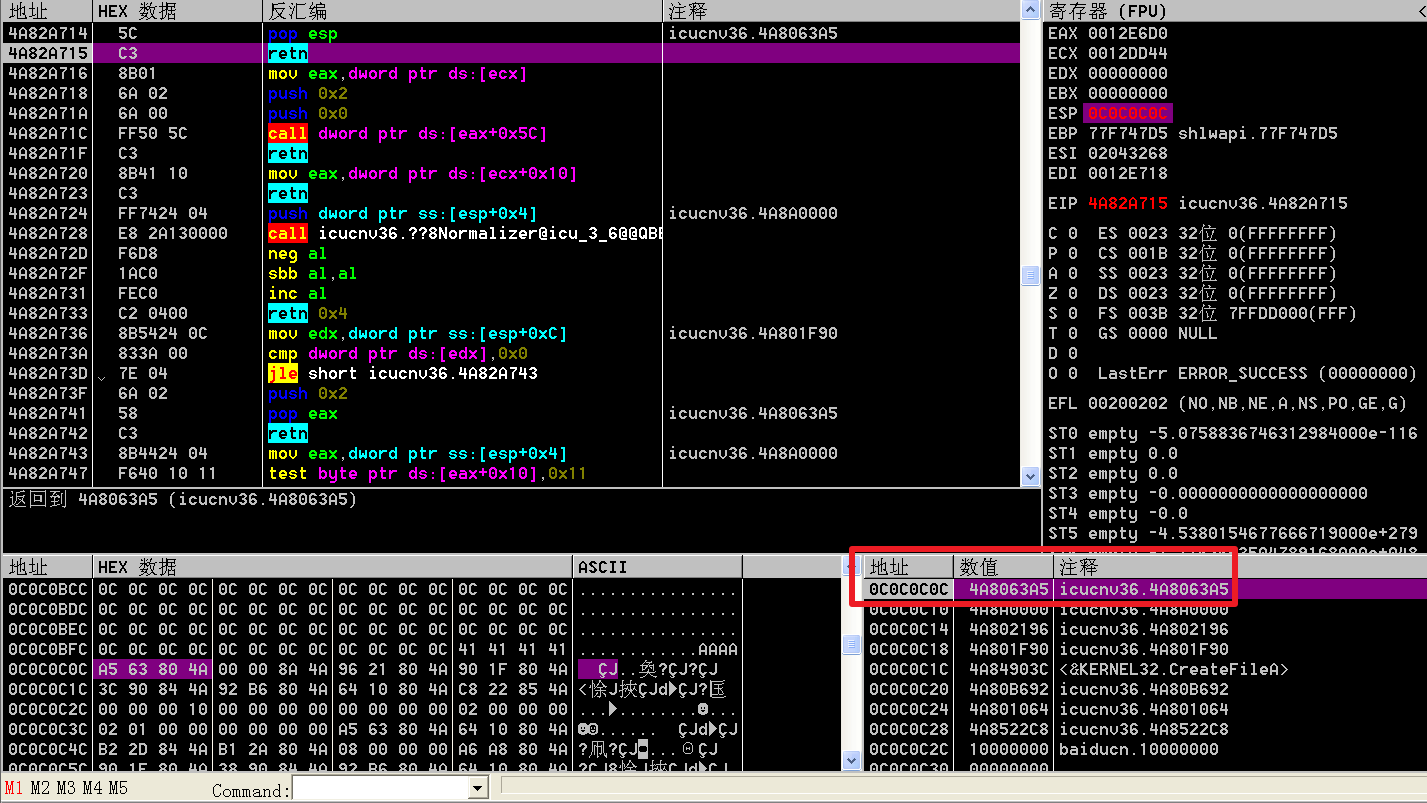Click the HEX 数据 header in disassembly pane
Image resolution: width=1427 pixels, height=803 pixels.
tap(178, 11)
